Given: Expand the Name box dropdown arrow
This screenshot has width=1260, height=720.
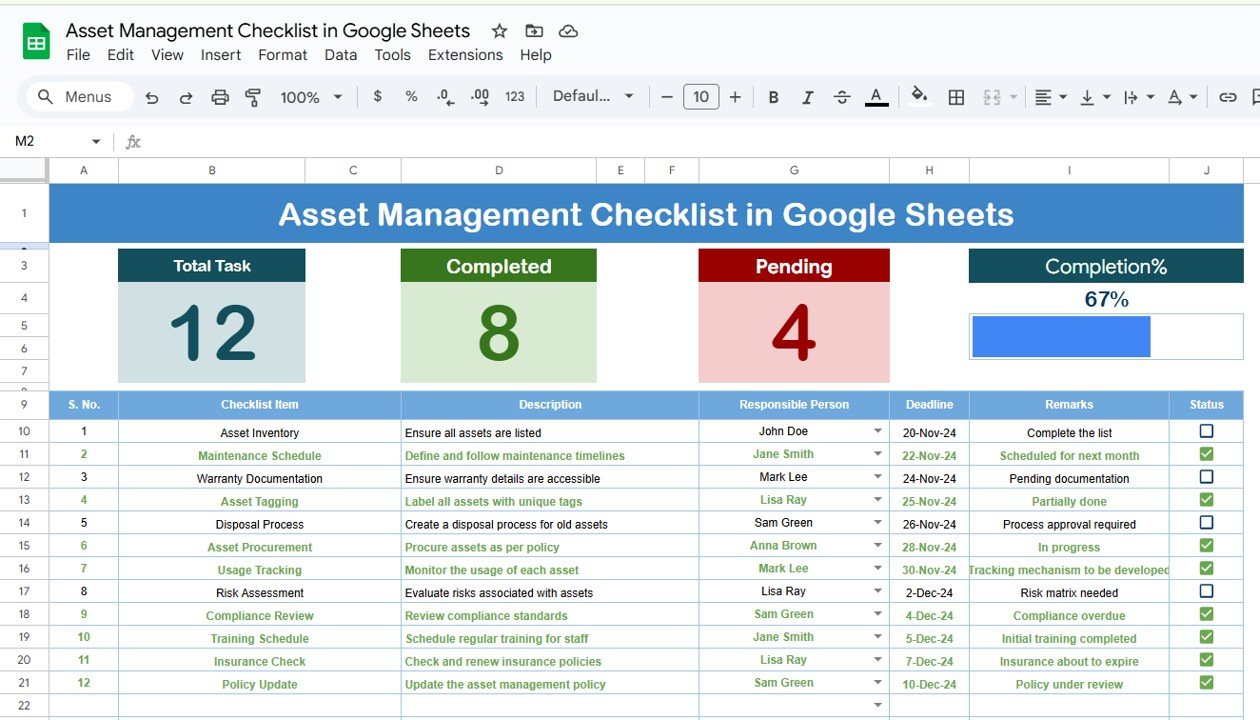Looking at the screenshot, I should point(96,142).
